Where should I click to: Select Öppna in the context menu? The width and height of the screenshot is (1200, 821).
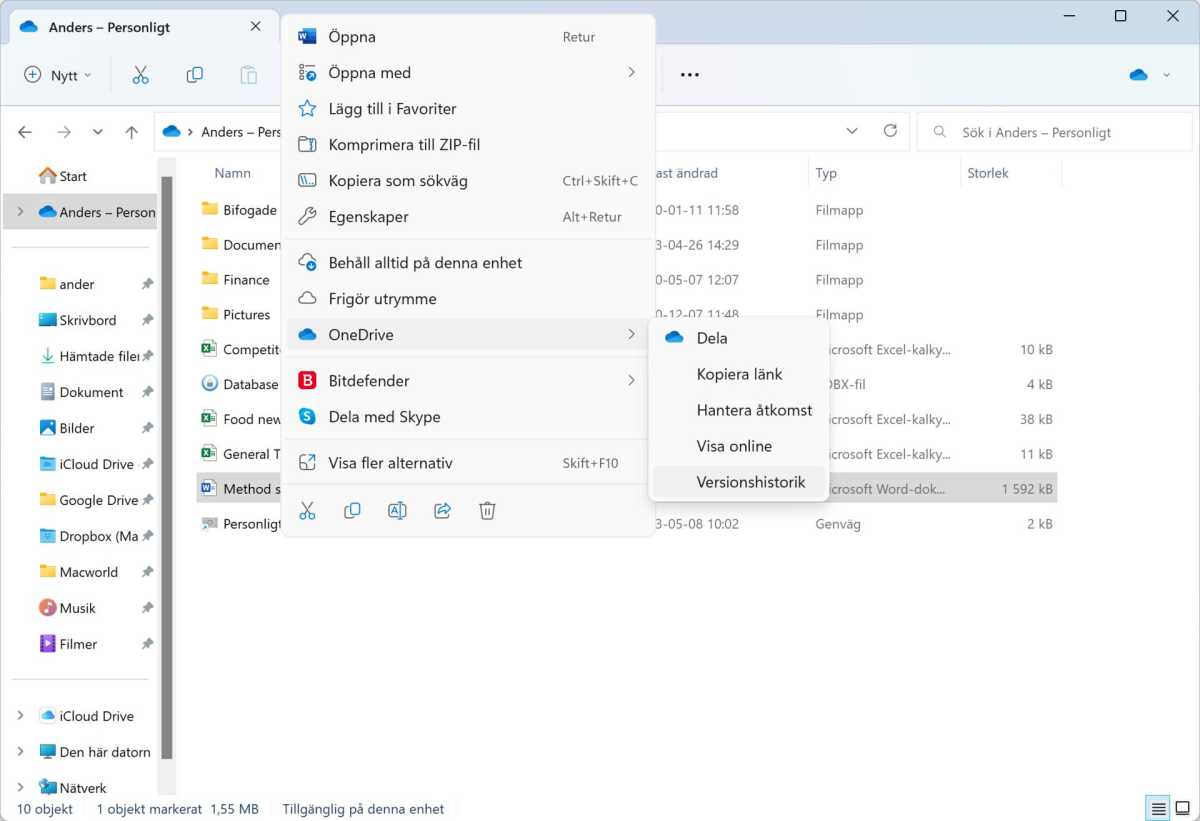pyautogui.click(x=468, y=37)
